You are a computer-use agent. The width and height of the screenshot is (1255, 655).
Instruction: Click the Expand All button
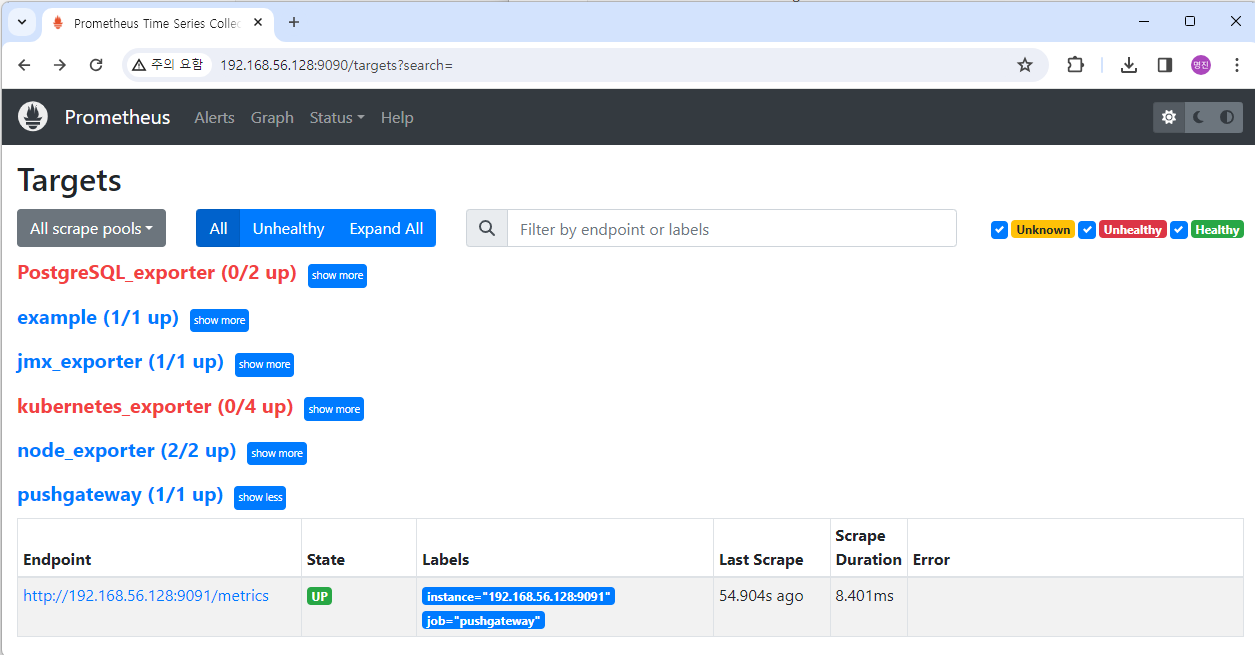(x=386, y=228)
